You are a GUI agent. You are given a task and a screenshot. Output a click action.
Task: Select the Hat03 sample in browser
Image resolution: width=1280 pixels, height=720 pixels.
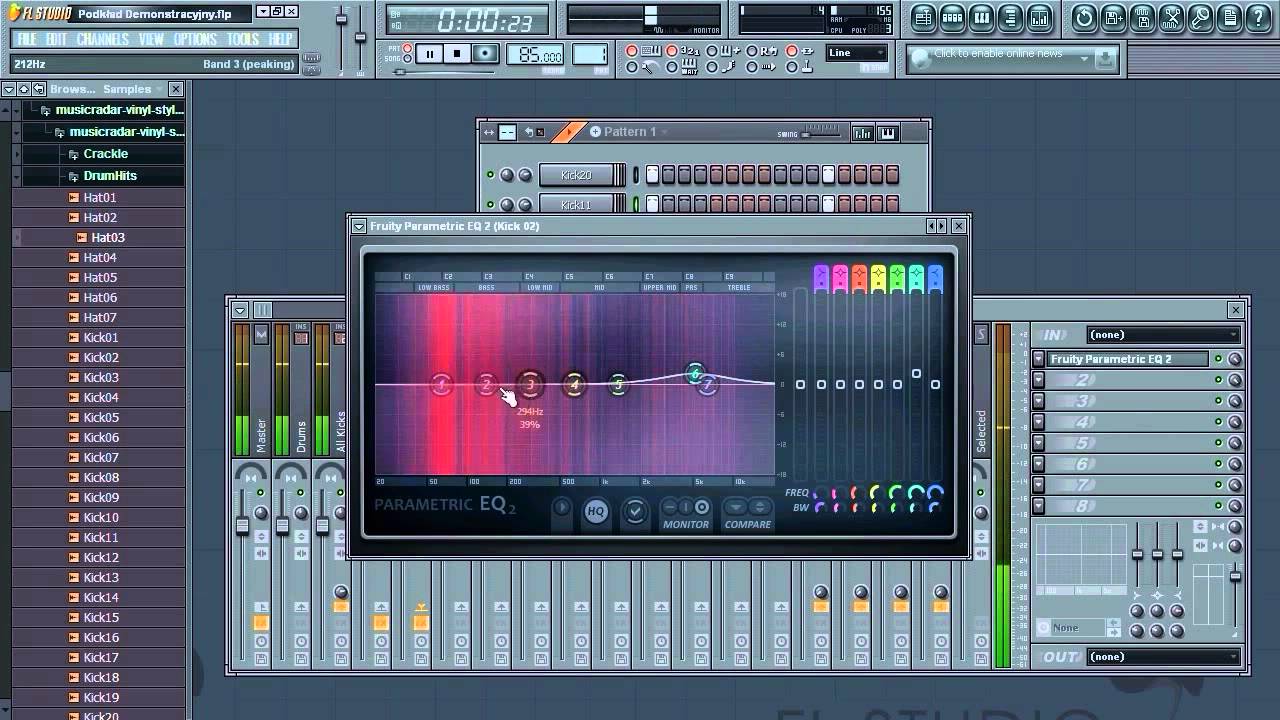tap(107, 237)
